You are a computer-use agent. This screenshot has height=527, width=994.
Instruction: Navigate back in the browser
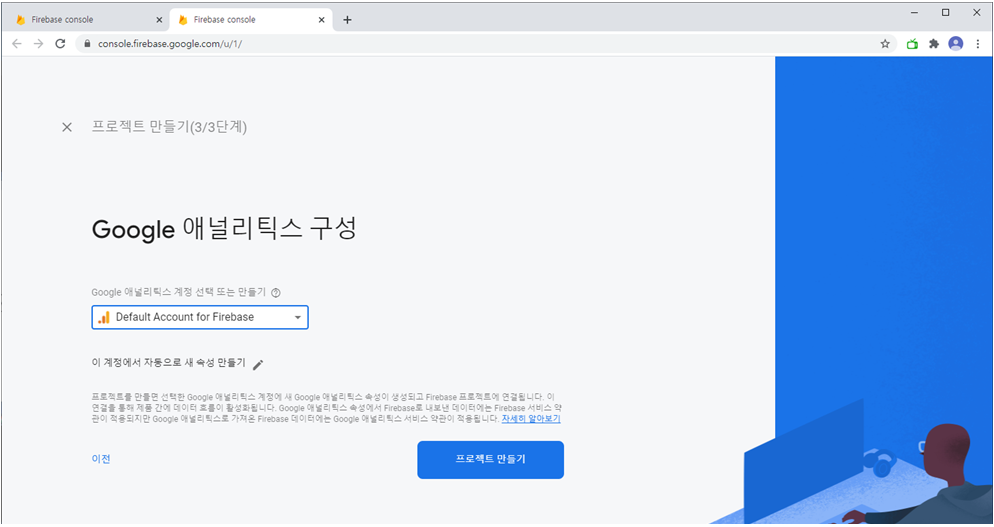(17, 44)
